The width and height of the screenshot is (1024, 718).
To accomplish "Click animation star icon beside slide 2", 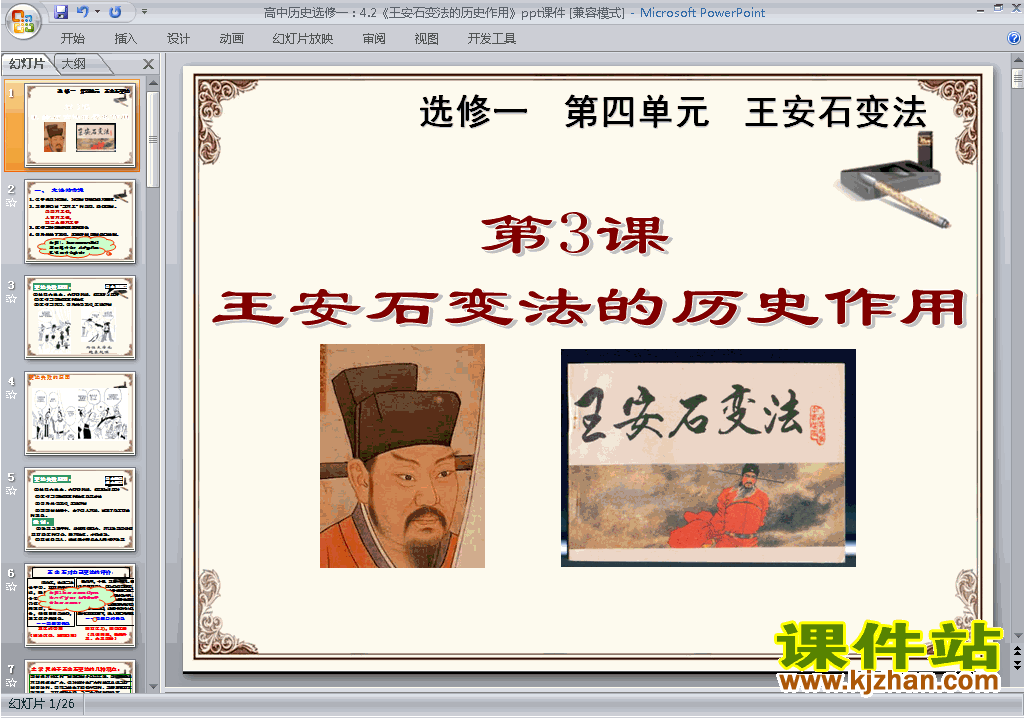I will 11,203.
